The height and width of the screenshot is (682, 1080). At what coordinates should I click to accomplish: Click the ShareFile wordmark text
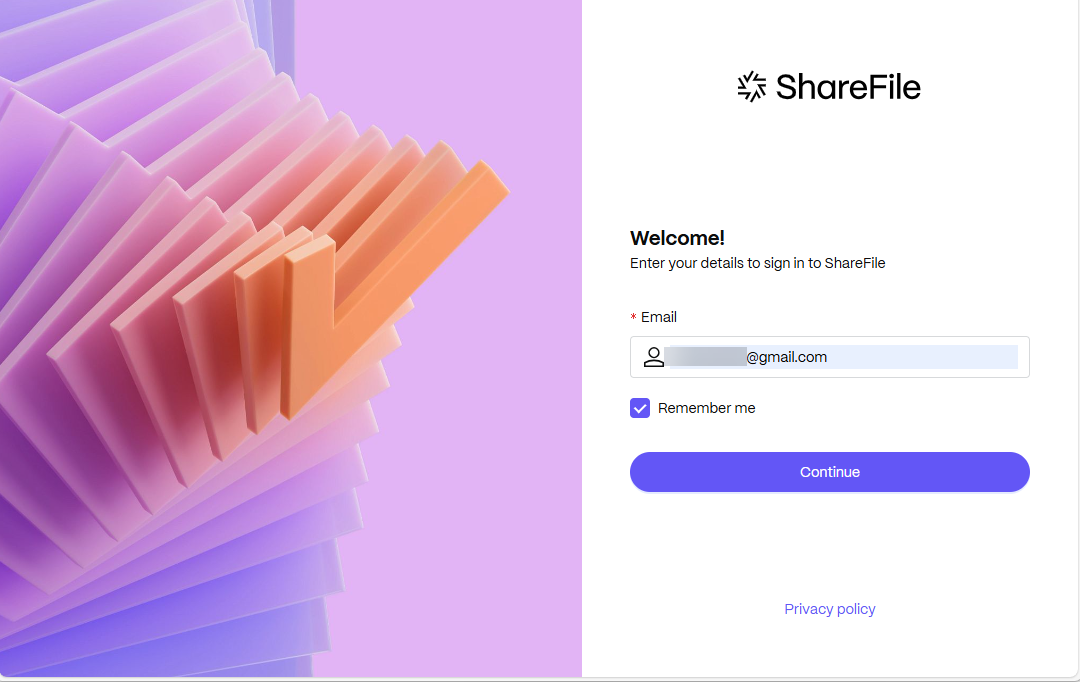[x=848, y=87]
